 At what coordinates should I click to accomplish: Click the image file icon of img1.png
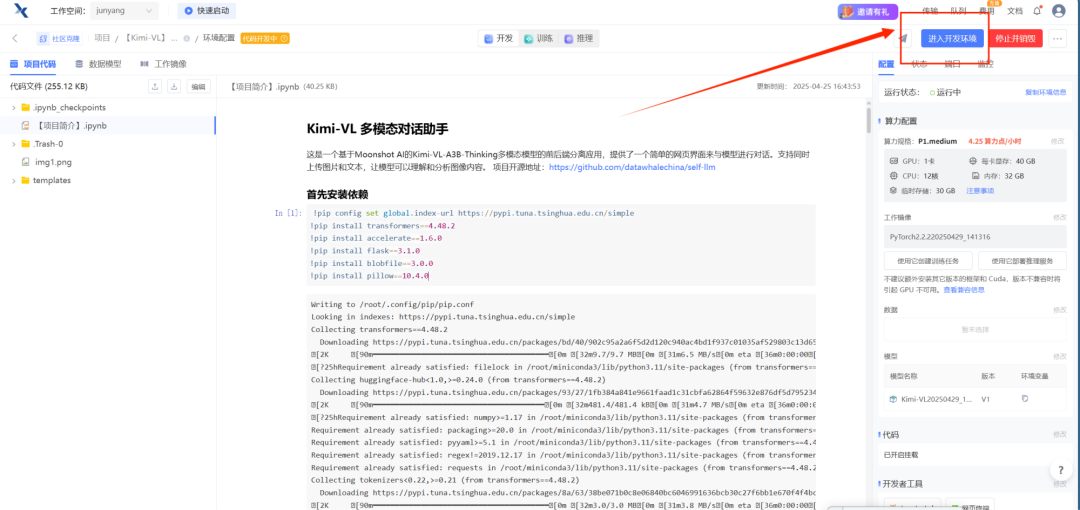point(25,162)
